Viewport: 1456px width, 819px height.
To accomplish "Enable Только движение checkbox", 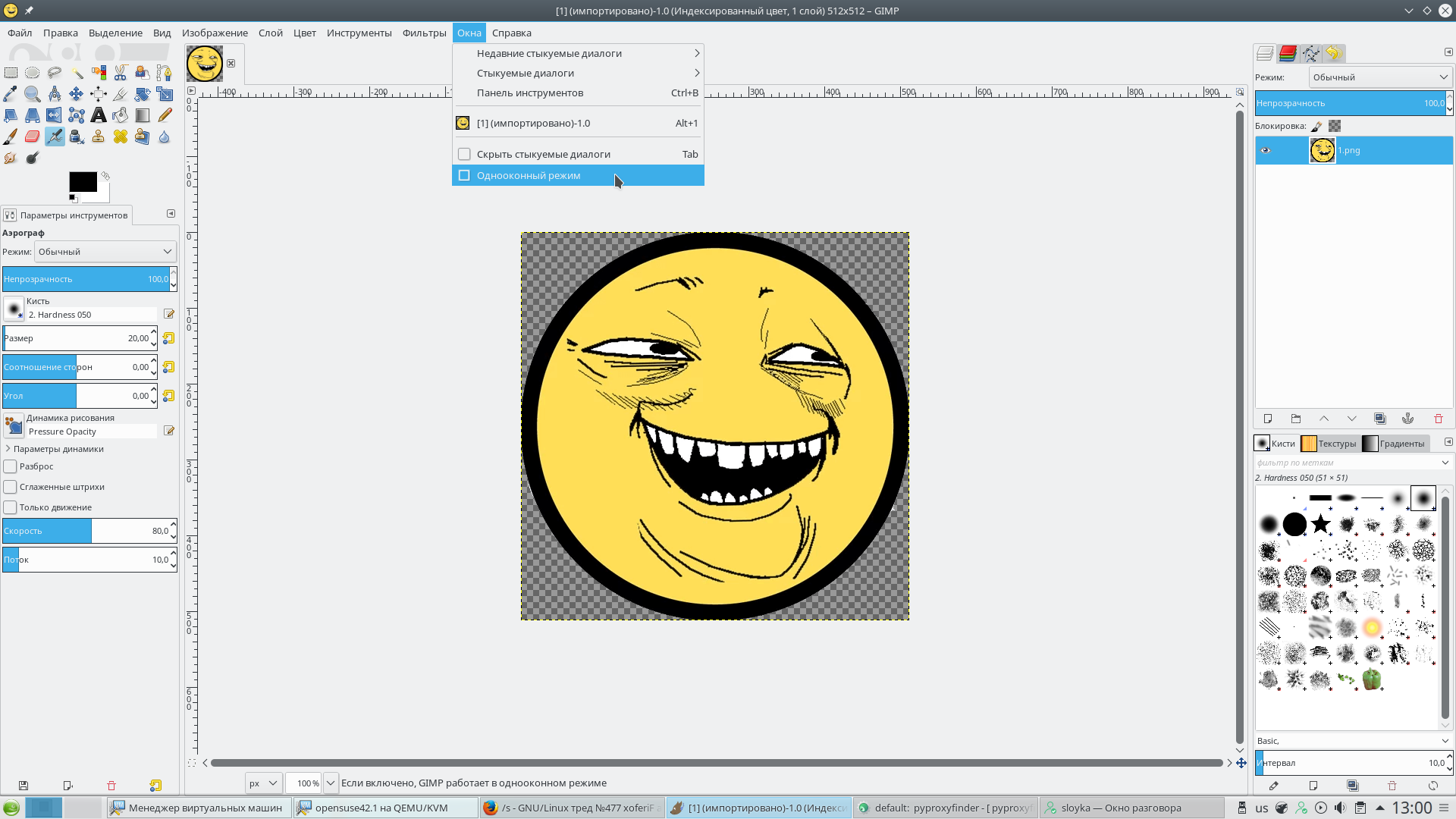I will [x=11, y=507].
